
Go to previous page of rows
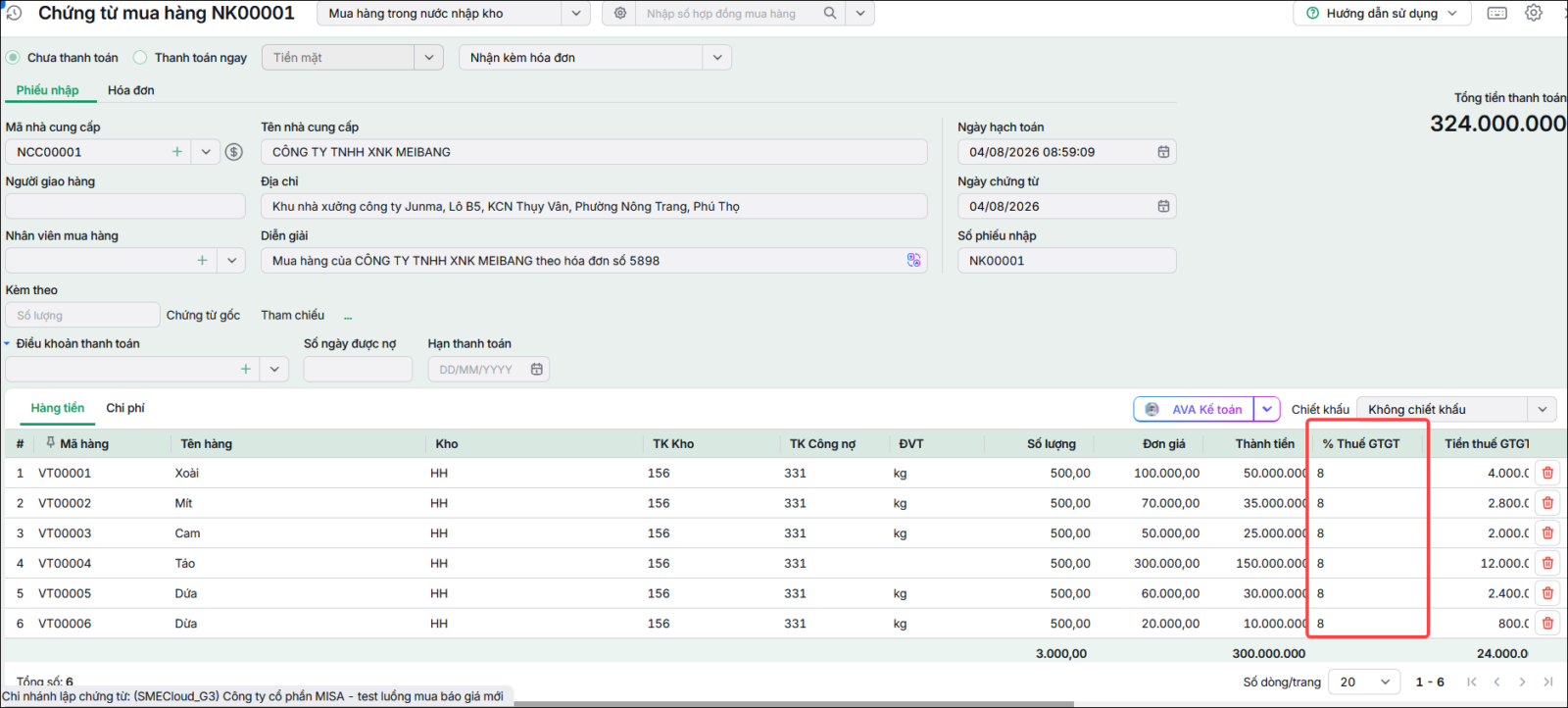click(x=1496, y=682)
